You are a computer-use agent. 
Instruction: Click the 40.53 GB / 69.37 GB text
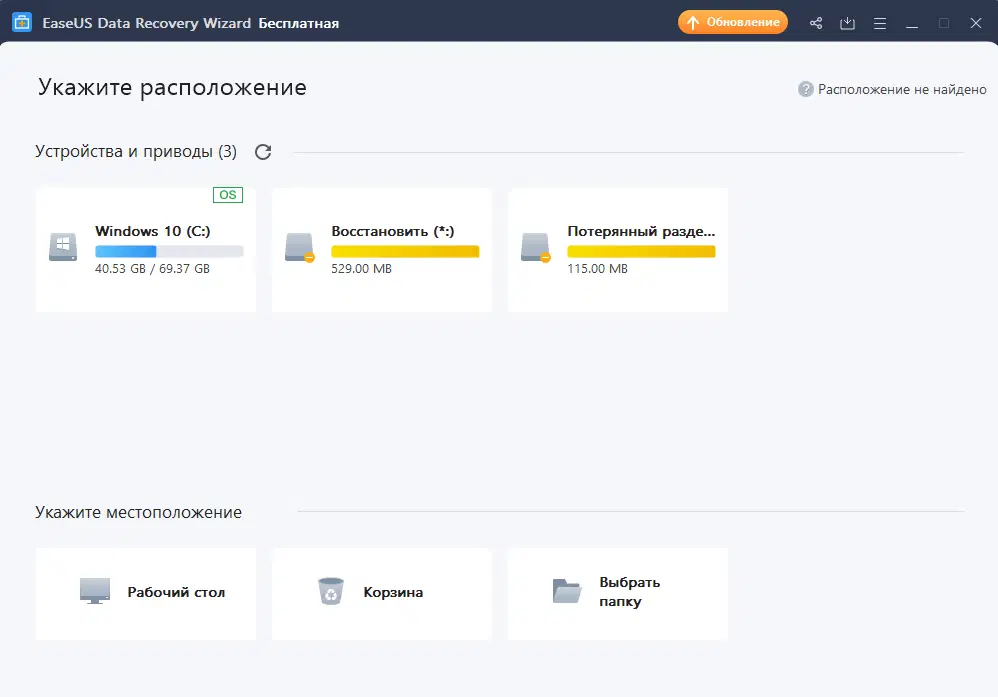click(152, 269)
